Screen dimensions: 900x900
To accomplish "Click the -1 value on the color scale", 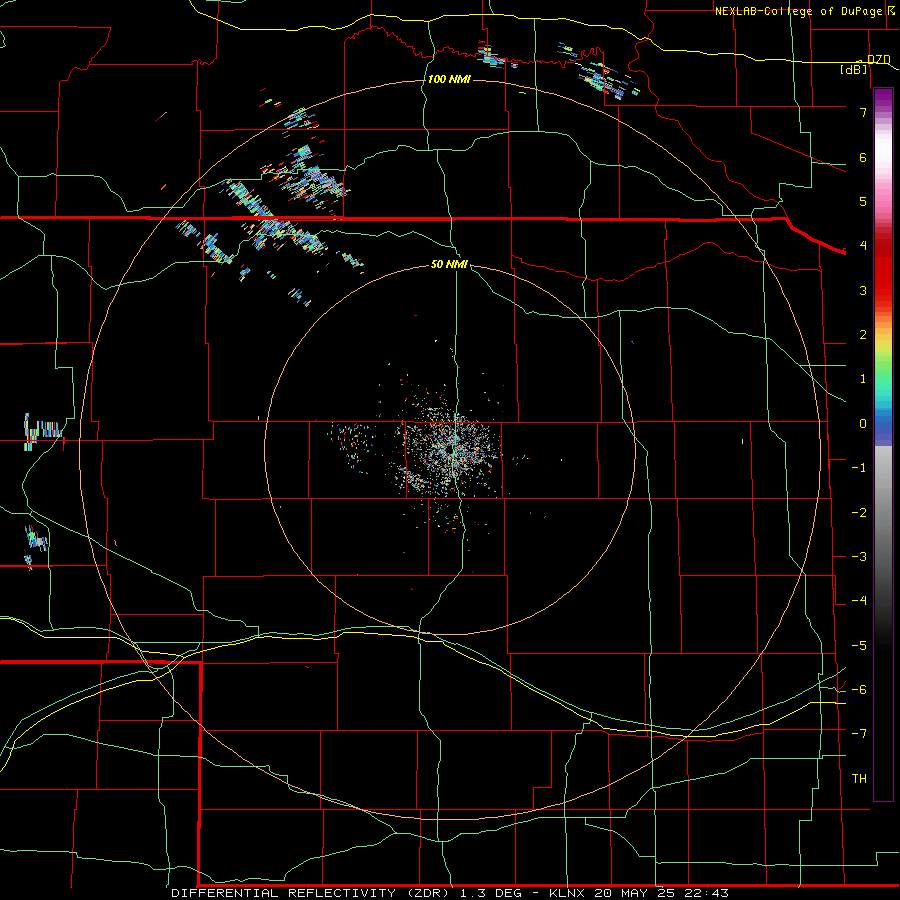I will 859,468.
